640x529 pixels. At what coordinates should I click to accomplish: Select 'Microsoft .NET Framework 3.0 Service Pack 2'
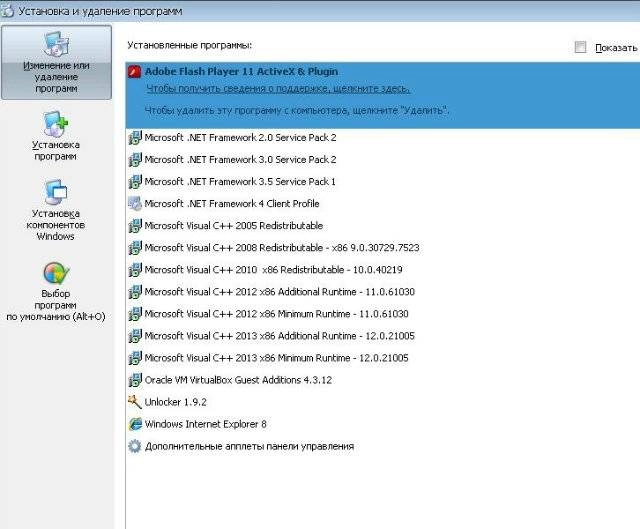click(x=240, y=160)
